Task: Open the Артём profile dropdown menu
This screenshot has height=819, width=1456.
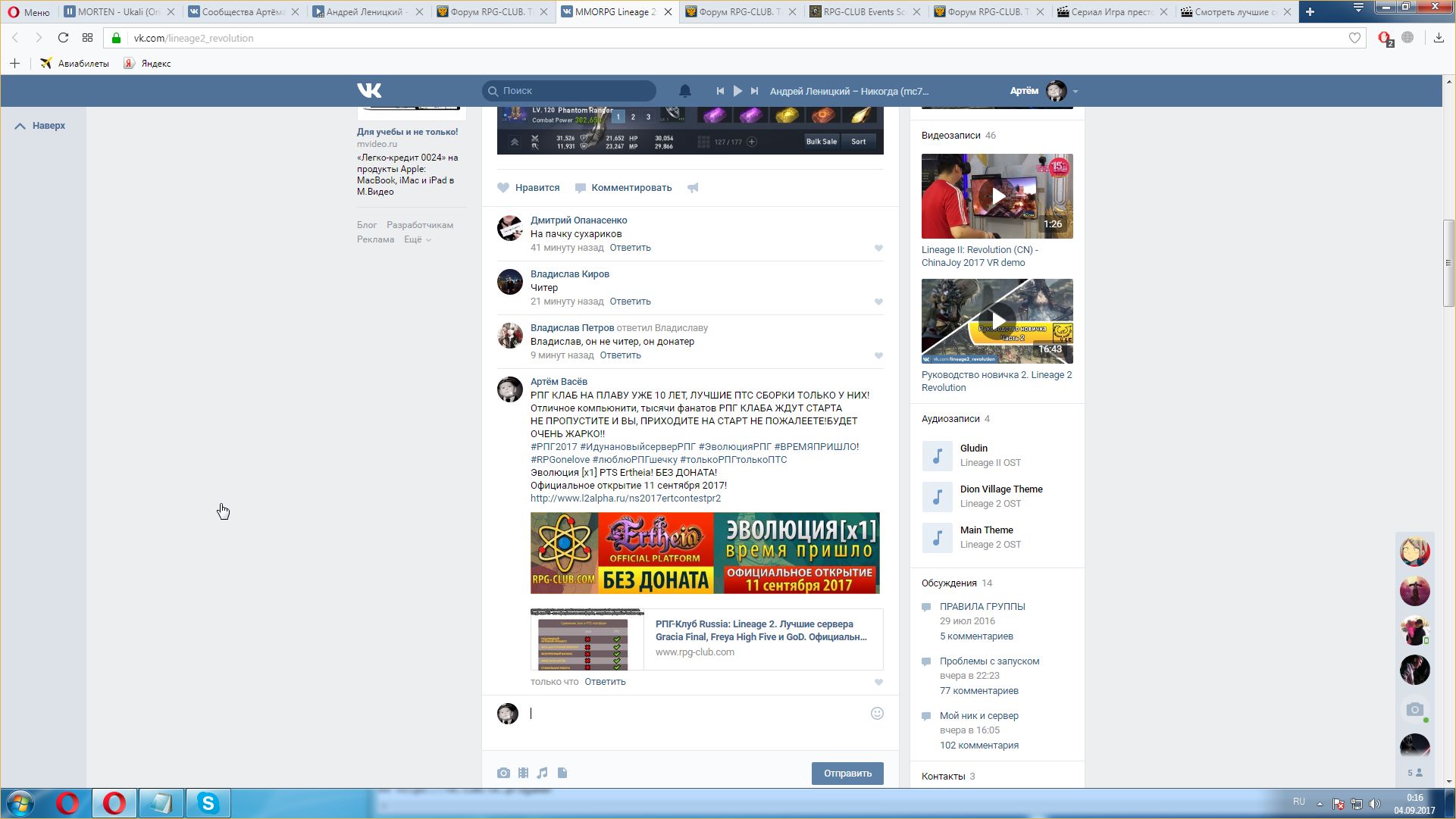Action: pyautogui.click(x=1044, y=91)
